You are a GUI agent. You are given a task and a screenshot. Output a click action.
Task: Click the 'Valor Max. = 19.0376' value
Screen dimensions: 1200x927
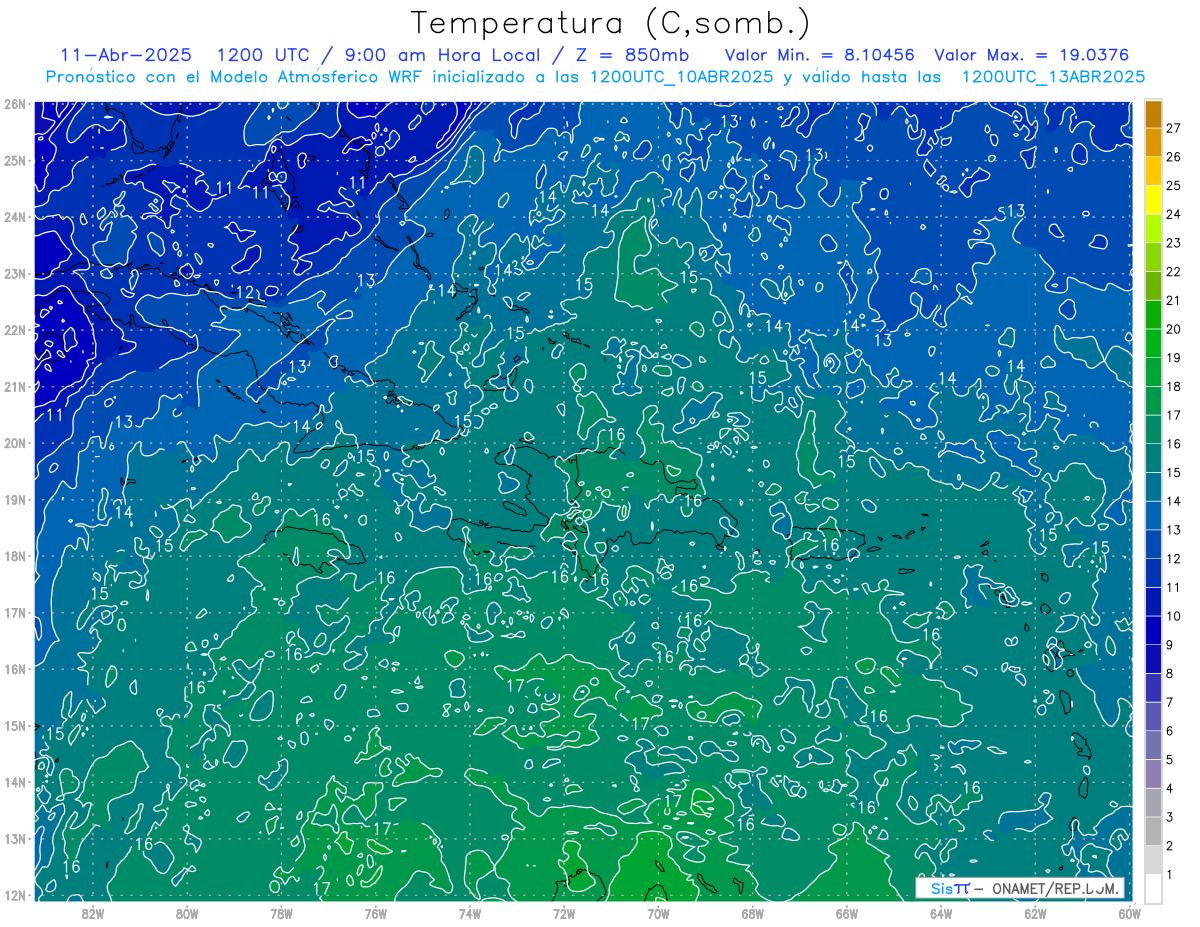pos(1032,55)
